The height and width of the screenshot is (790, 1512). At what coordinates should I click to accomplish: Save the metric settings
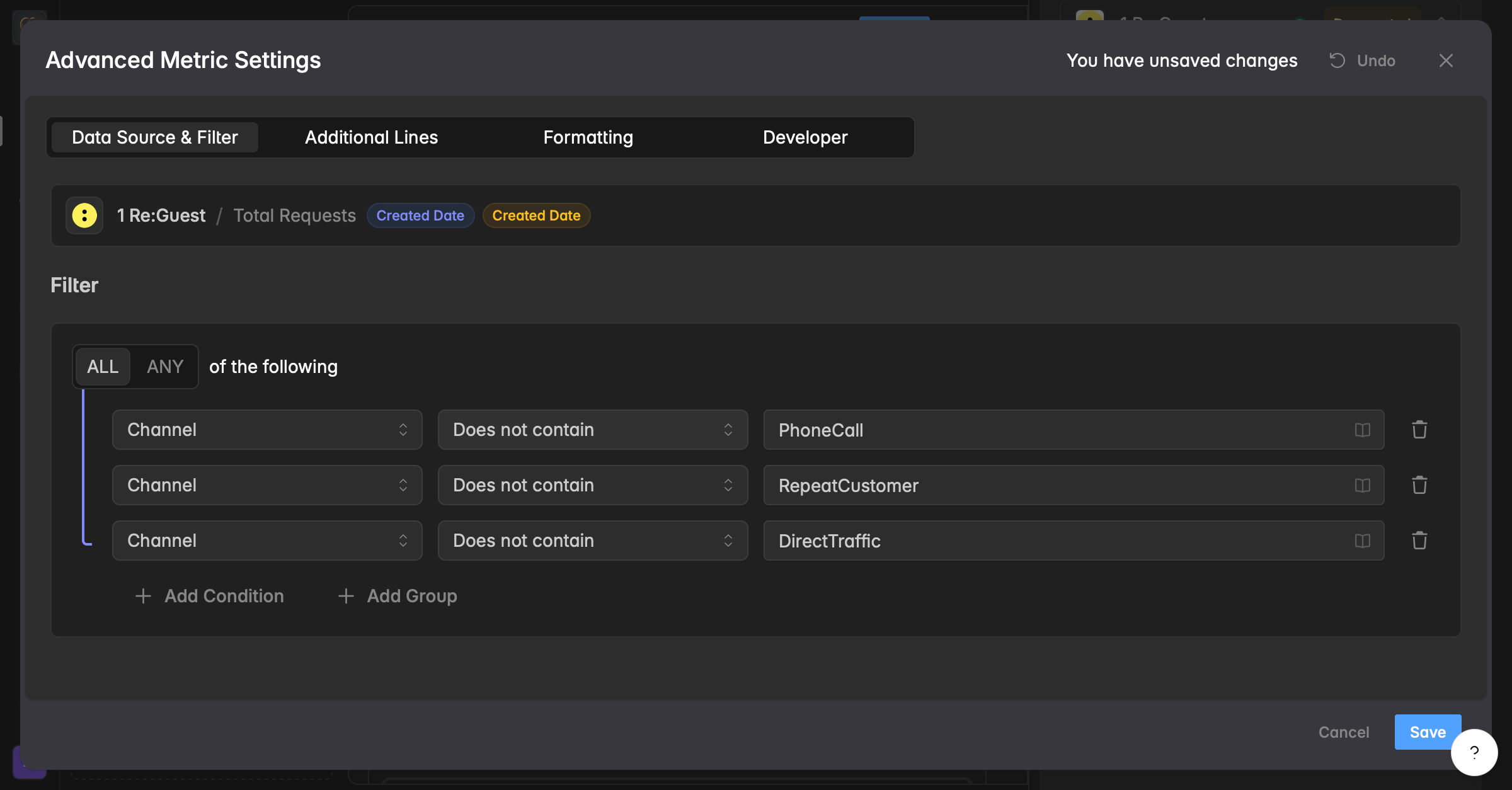[x=1428, y=732]
